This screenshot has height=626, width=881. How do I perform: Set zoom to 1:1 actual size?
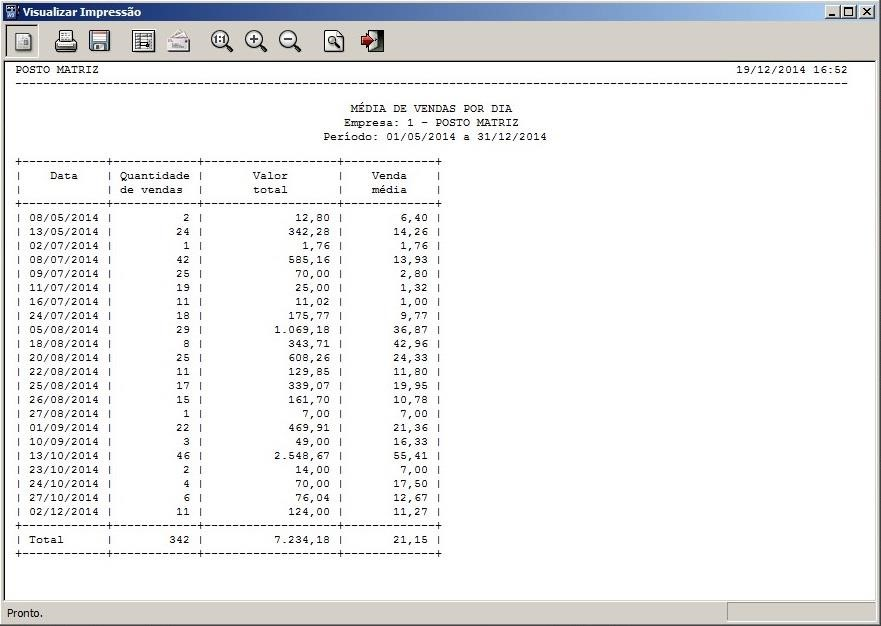tap(221, 41)
